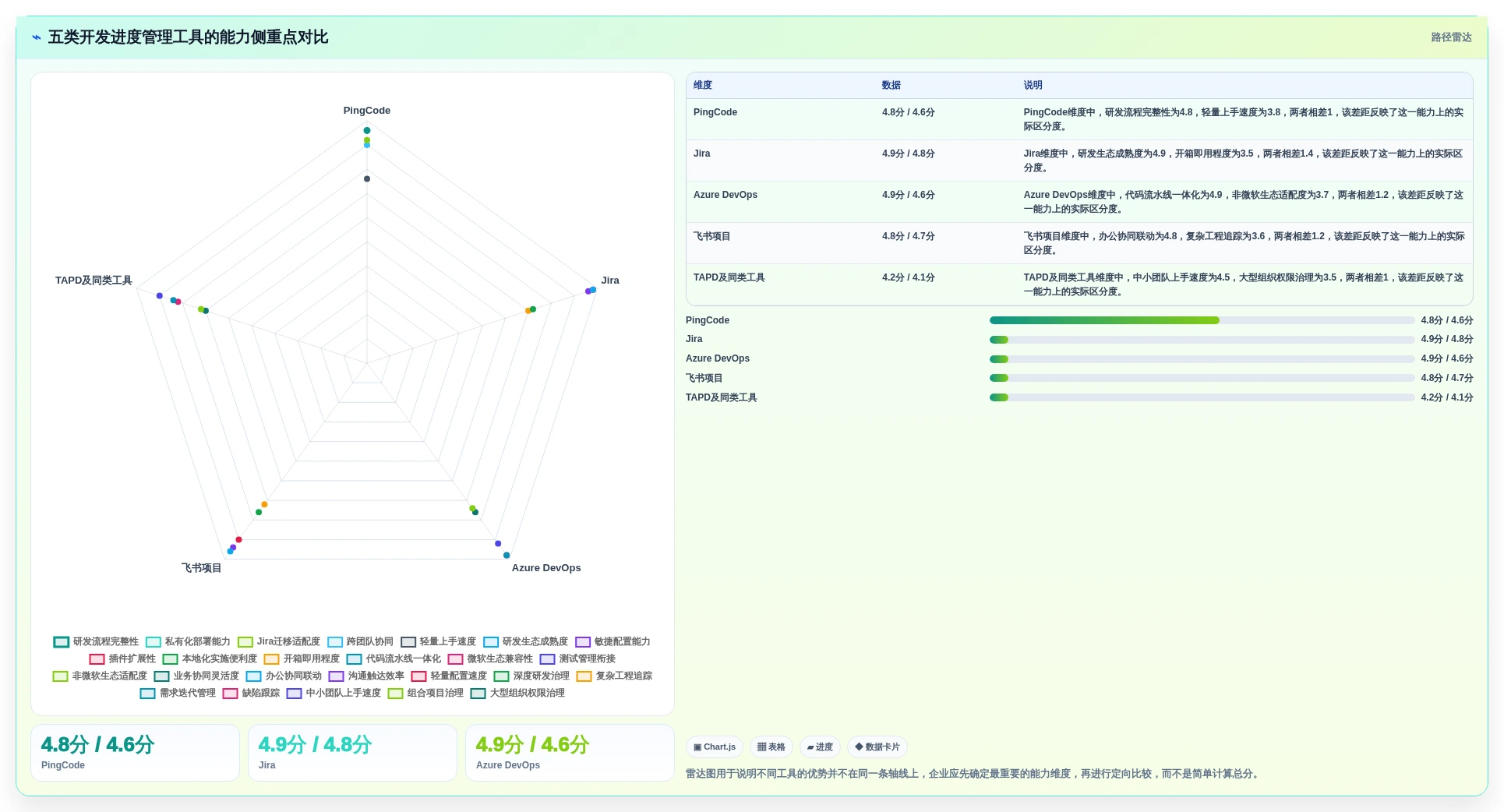Screen dimensions: 1504x812
Task: Click the PingCode axis label on radar chart
Action: coord(367,111)
